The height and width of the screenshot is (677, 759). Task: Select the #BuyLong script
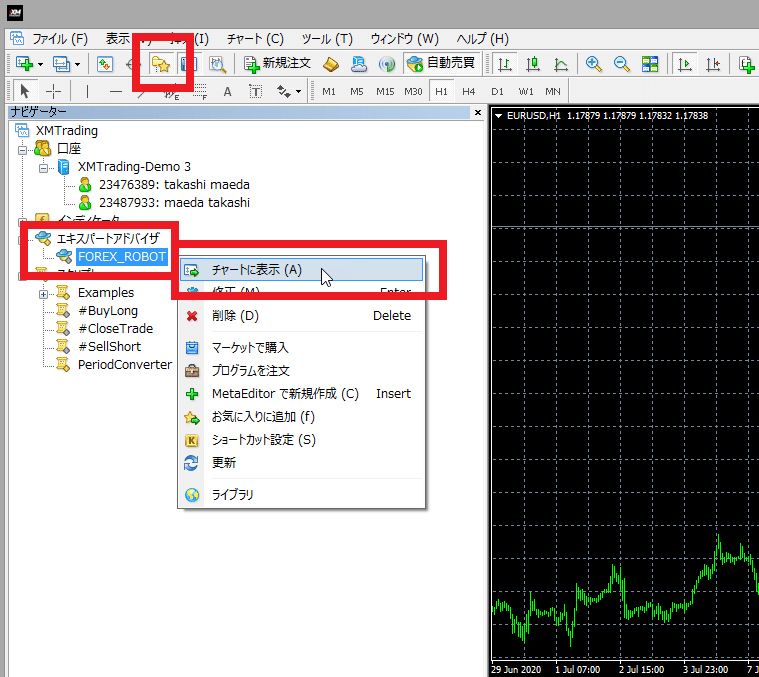click(108, 311)
